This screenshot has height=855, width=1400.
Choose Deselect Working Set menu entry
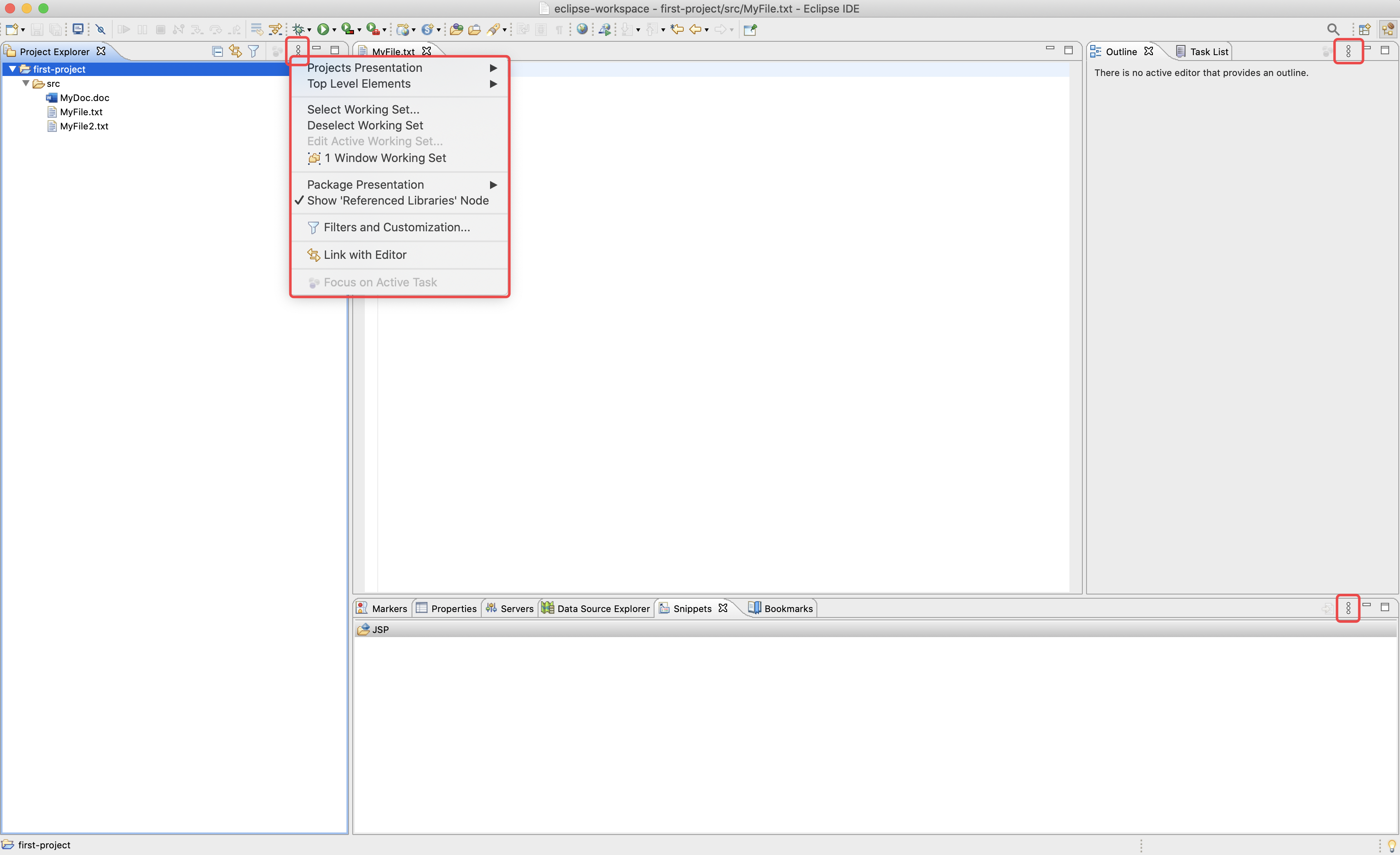(399, 126)
